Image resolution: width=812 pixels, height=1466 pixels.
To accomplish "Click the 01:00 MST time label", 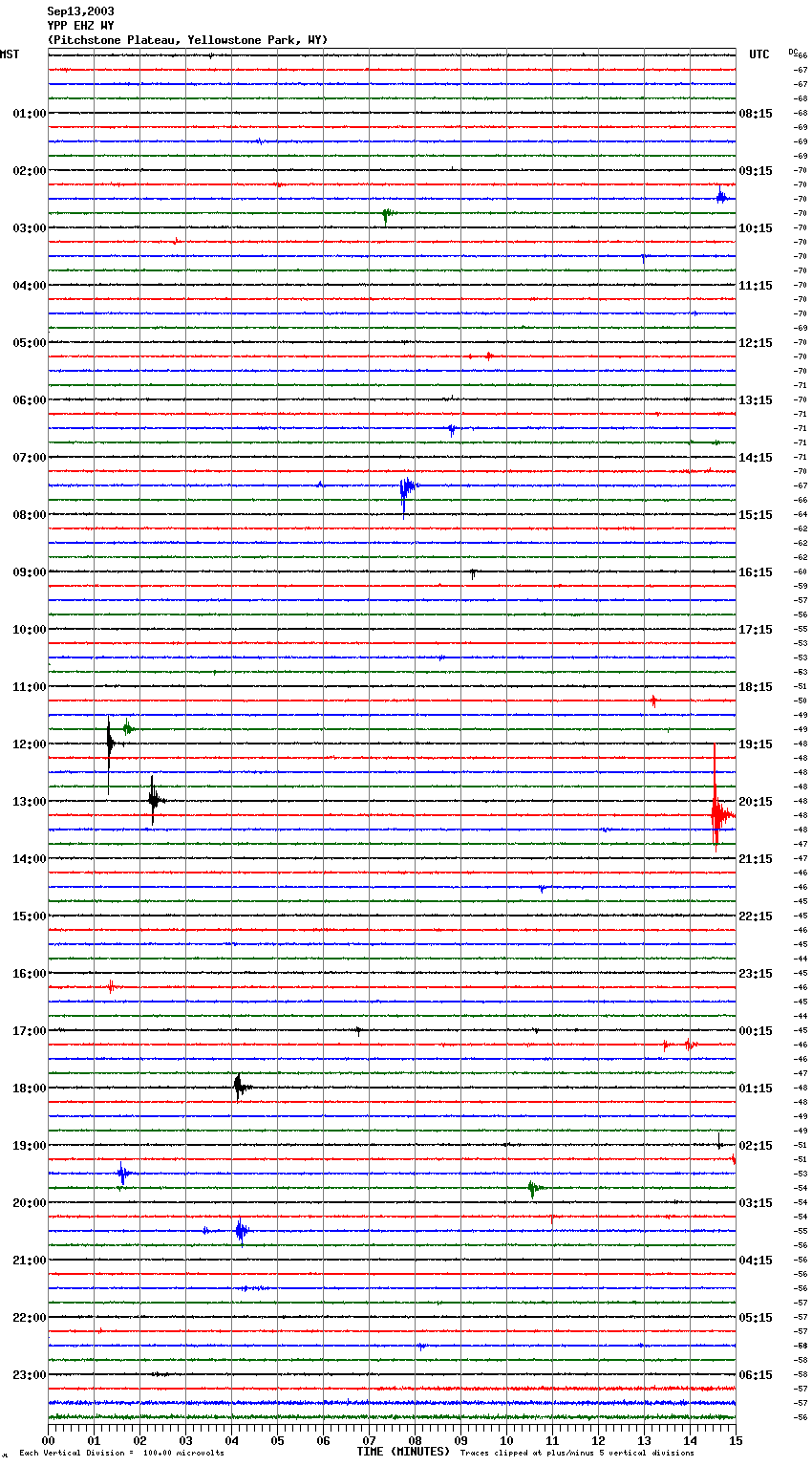I will click(30, 114).
